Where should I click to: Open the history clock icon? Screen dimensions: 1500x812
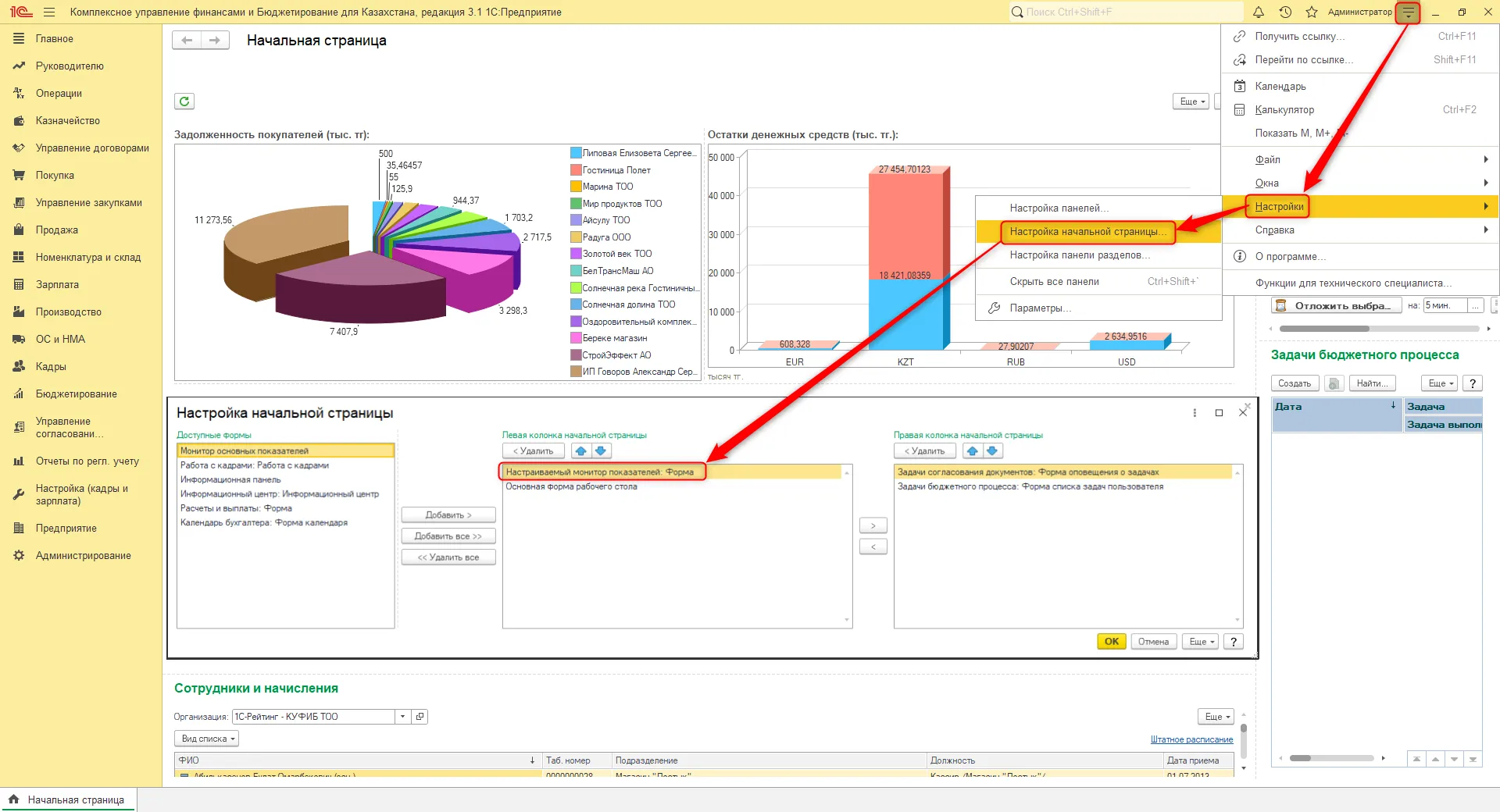pos(1285,12)
